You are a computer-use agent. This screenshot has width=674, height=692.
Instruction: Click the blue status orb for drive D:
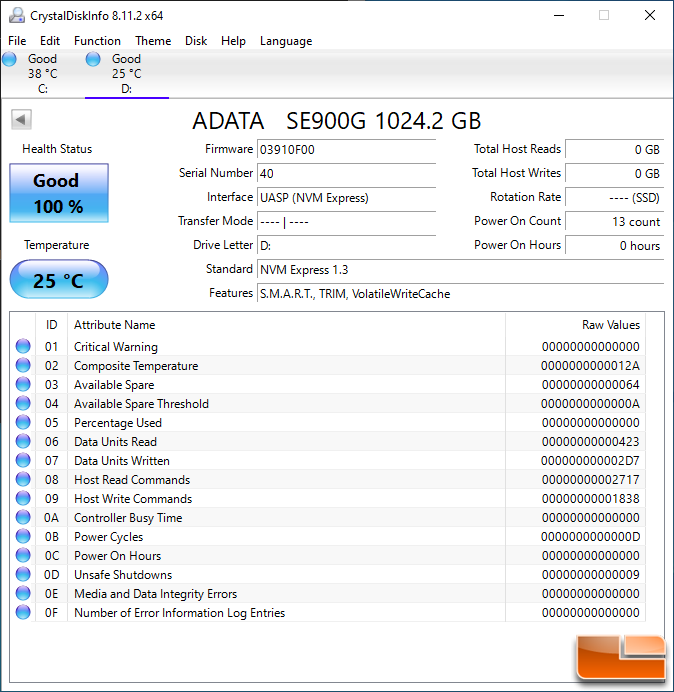pos(93,59)
